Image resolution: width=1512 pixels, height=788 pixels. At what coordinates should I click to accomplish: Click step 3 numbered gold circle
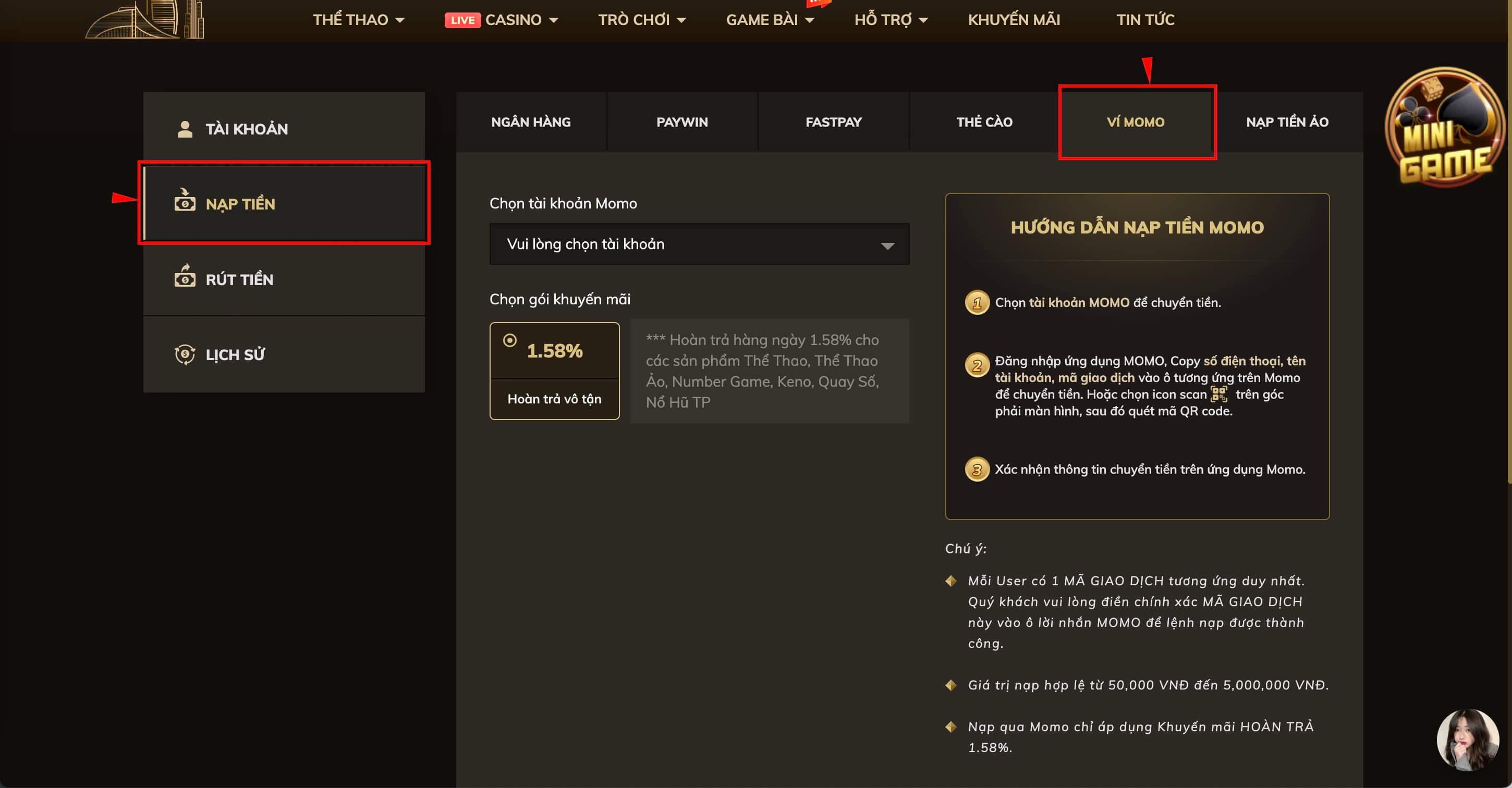[977, 470]
